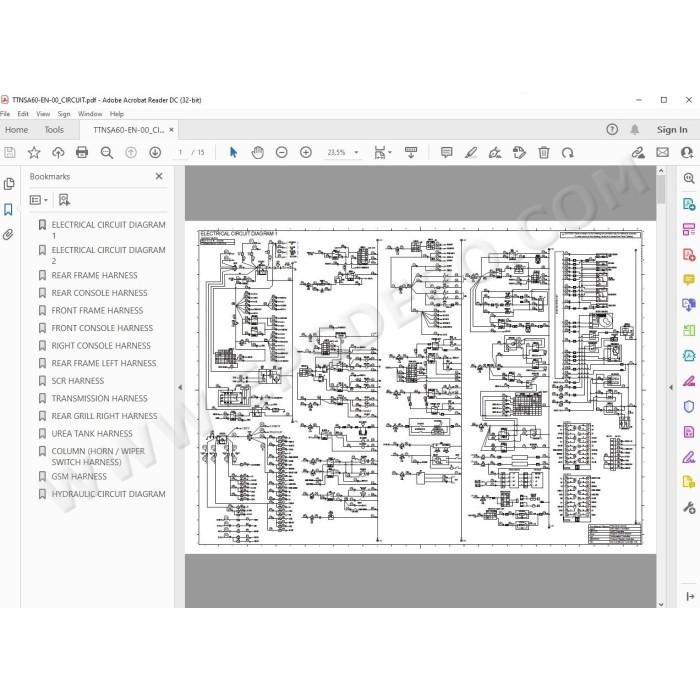Select the Highlight text pen tool
This screenshot has width=700, height=700.
click(x=471, y=153)
